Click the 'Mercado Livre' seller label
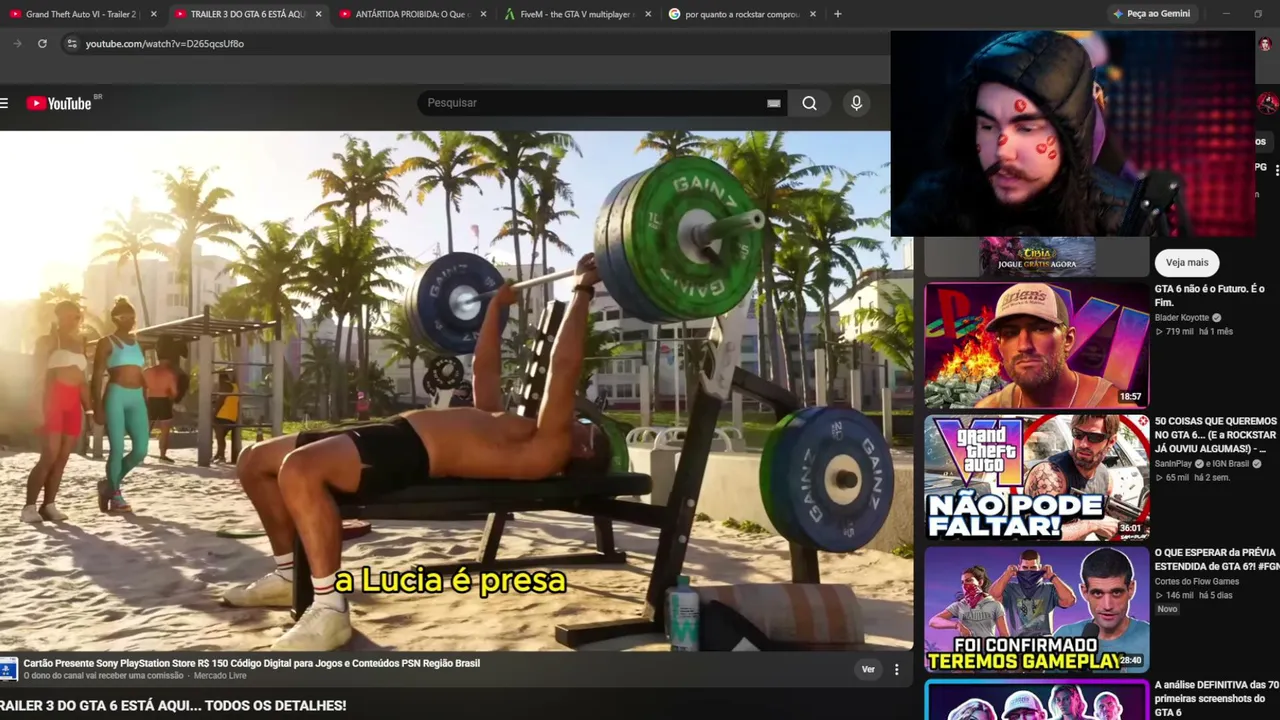 point(220,676)
